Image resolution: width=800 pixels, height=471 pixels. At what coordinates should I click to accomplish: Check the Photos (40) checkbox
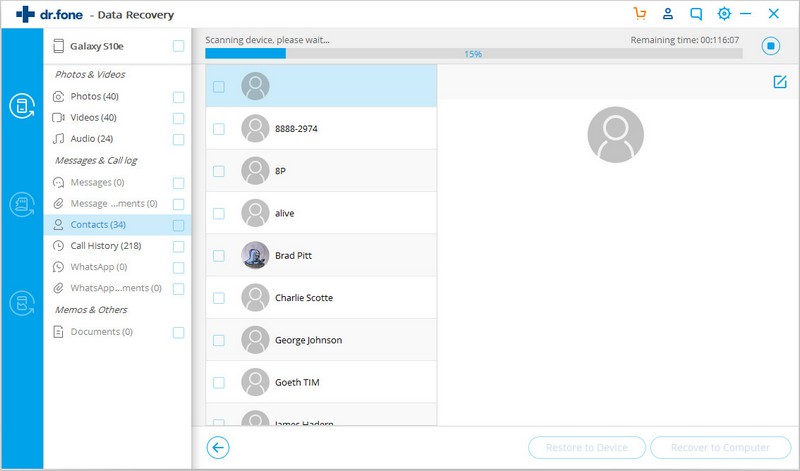(179, 97)
